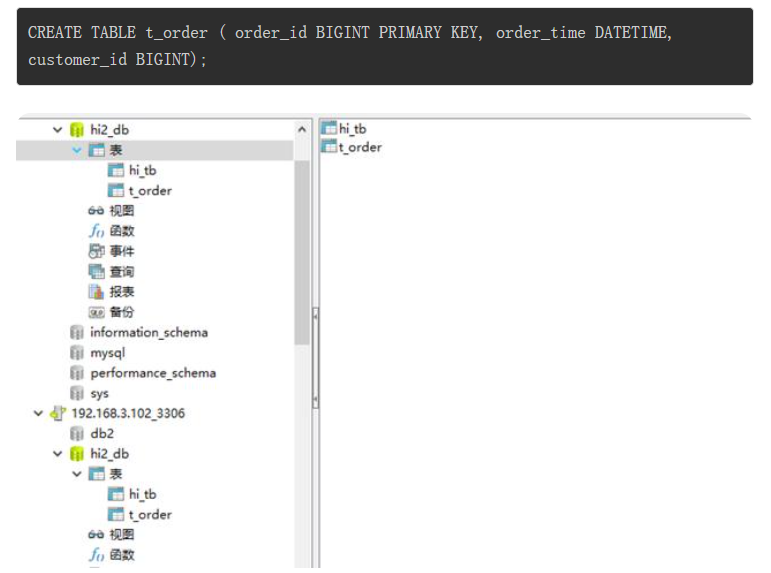Viewport: 771px width, 573px height.
Task: Click the table-group icon of highlighted 表 node
Action: pyautogui.click(x=96, y=150)
